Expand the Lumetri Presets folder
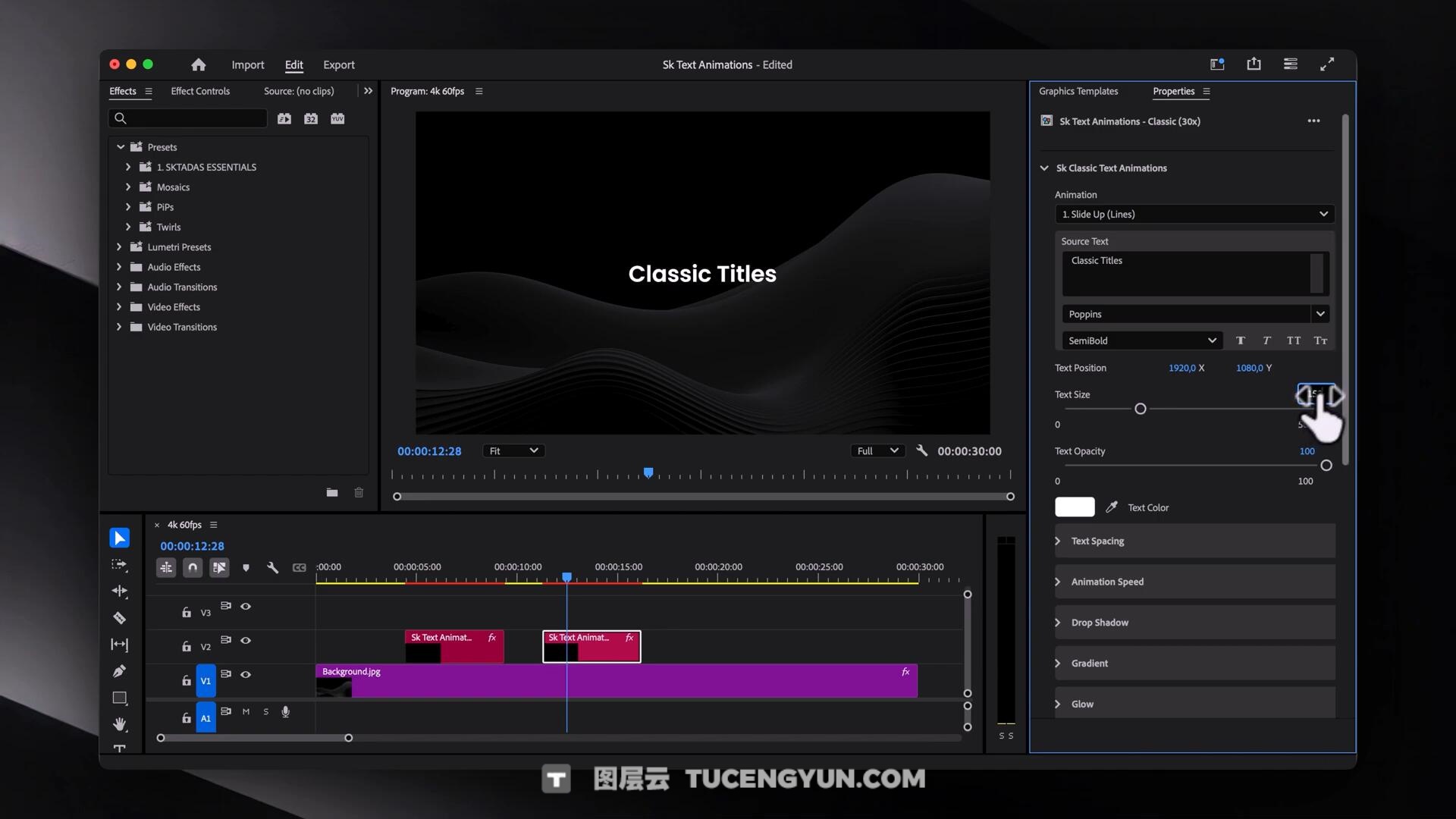 119,247
